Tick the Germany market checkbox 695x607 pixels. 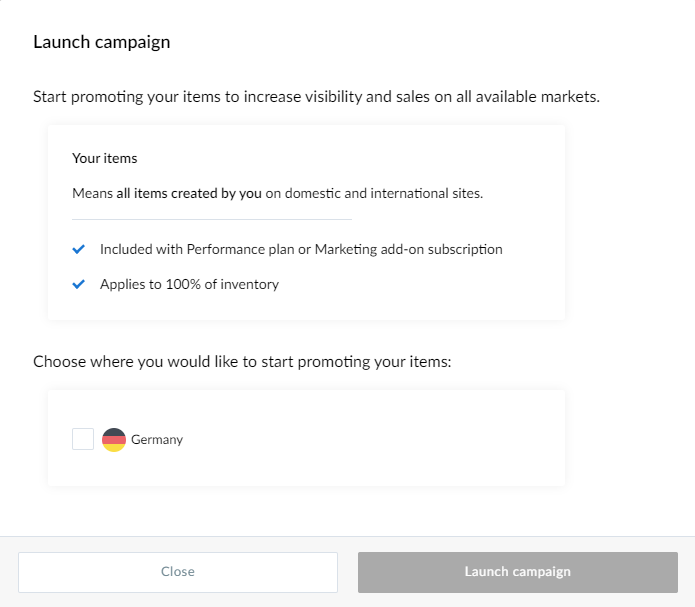pyautogui.click(x=83, y=439)
